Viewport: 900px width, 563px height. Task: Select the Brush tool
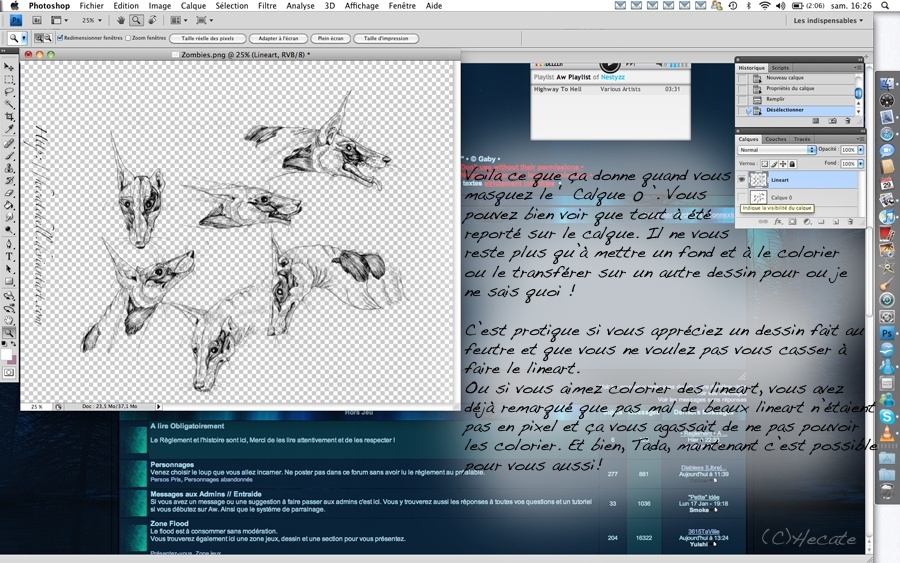(9, 156)
